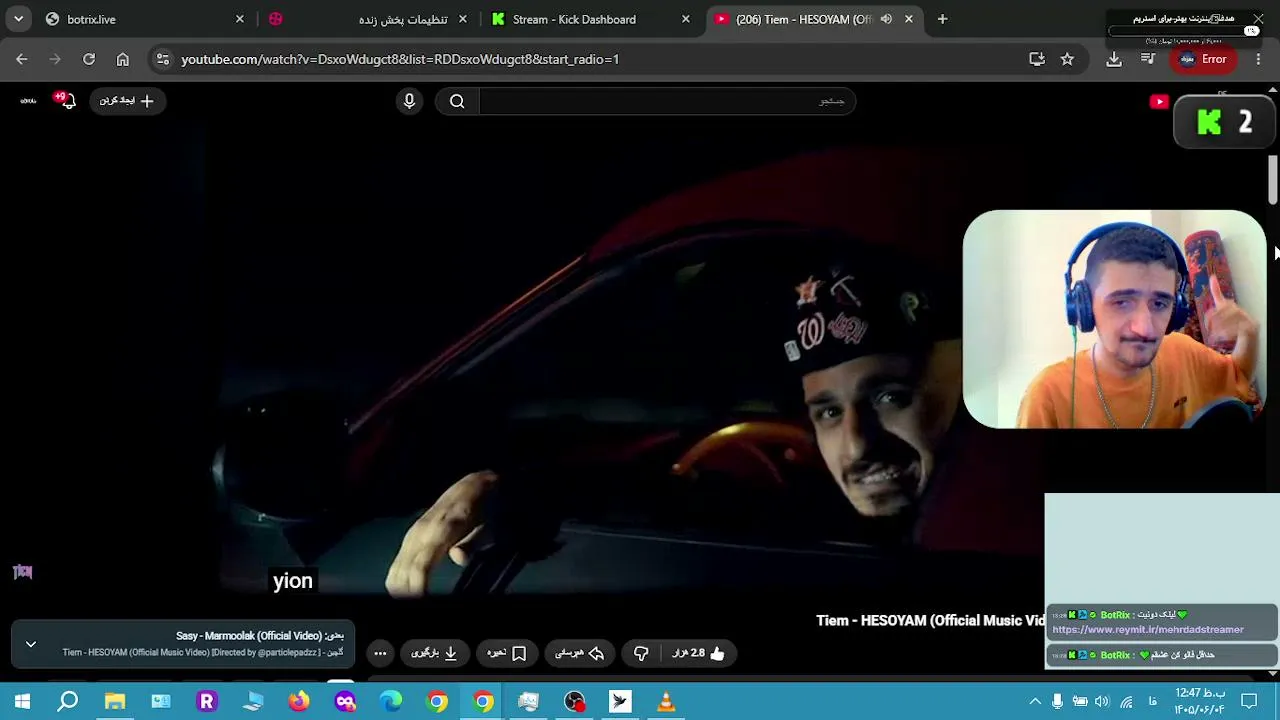Open more actions three-dot menu
The height and width of the screenshot is (720, 1280).
click(x=380, y=653)
